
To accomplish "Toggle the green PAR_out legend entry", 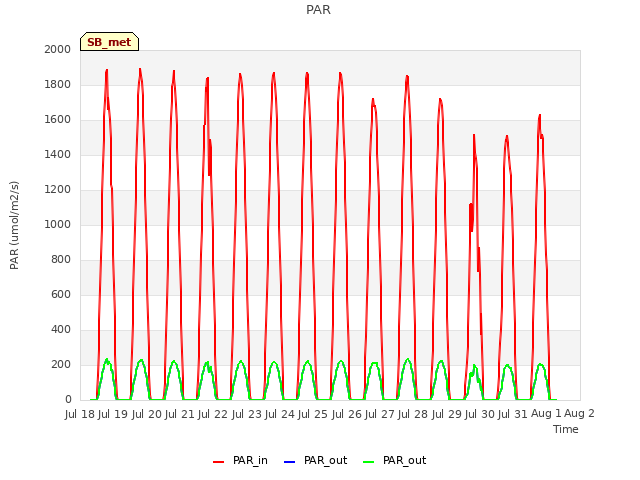I will [x=394, y=461].
